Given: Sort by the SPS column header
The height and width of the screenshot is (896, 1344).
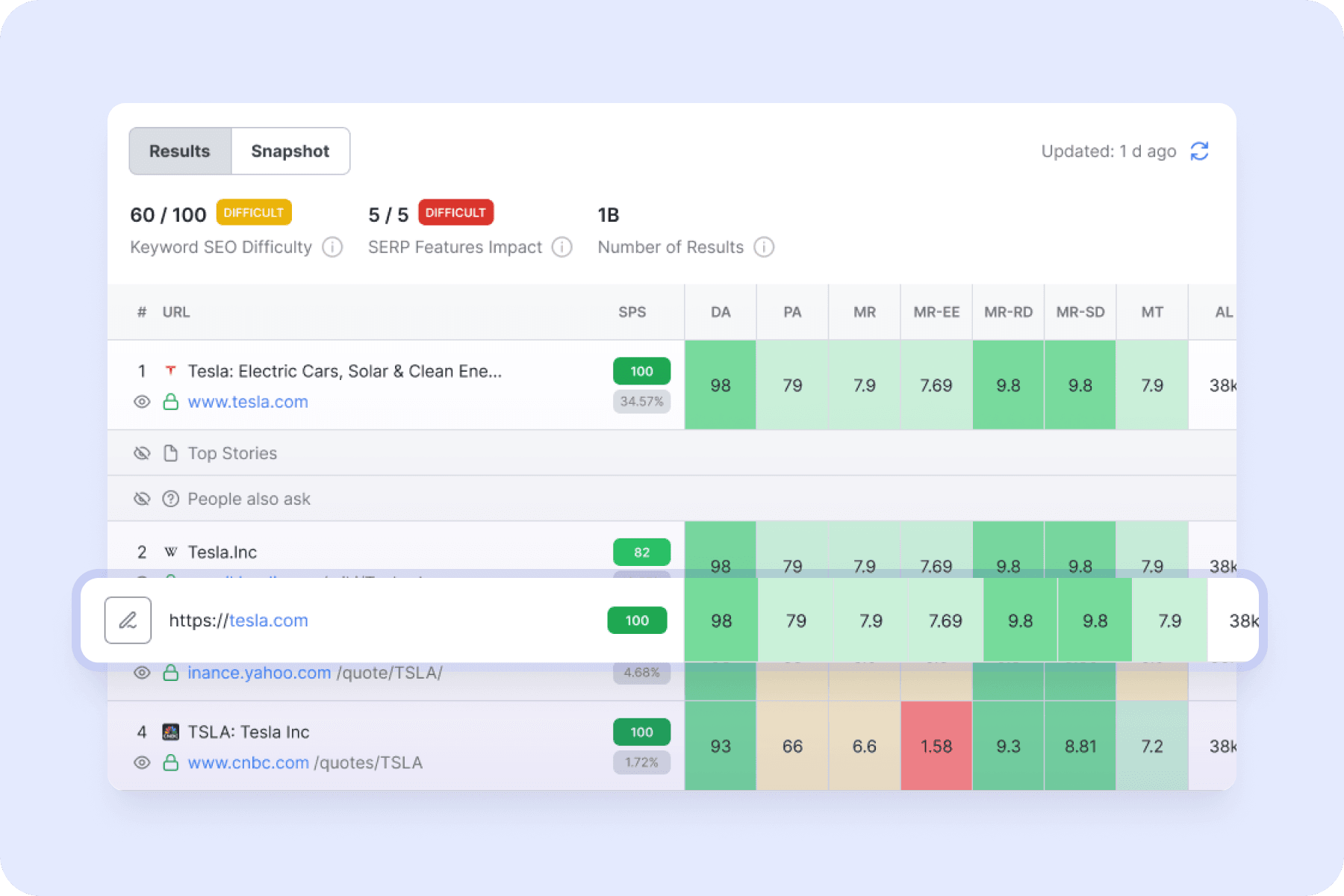Looking at the screenshot, I should [632, 312].
